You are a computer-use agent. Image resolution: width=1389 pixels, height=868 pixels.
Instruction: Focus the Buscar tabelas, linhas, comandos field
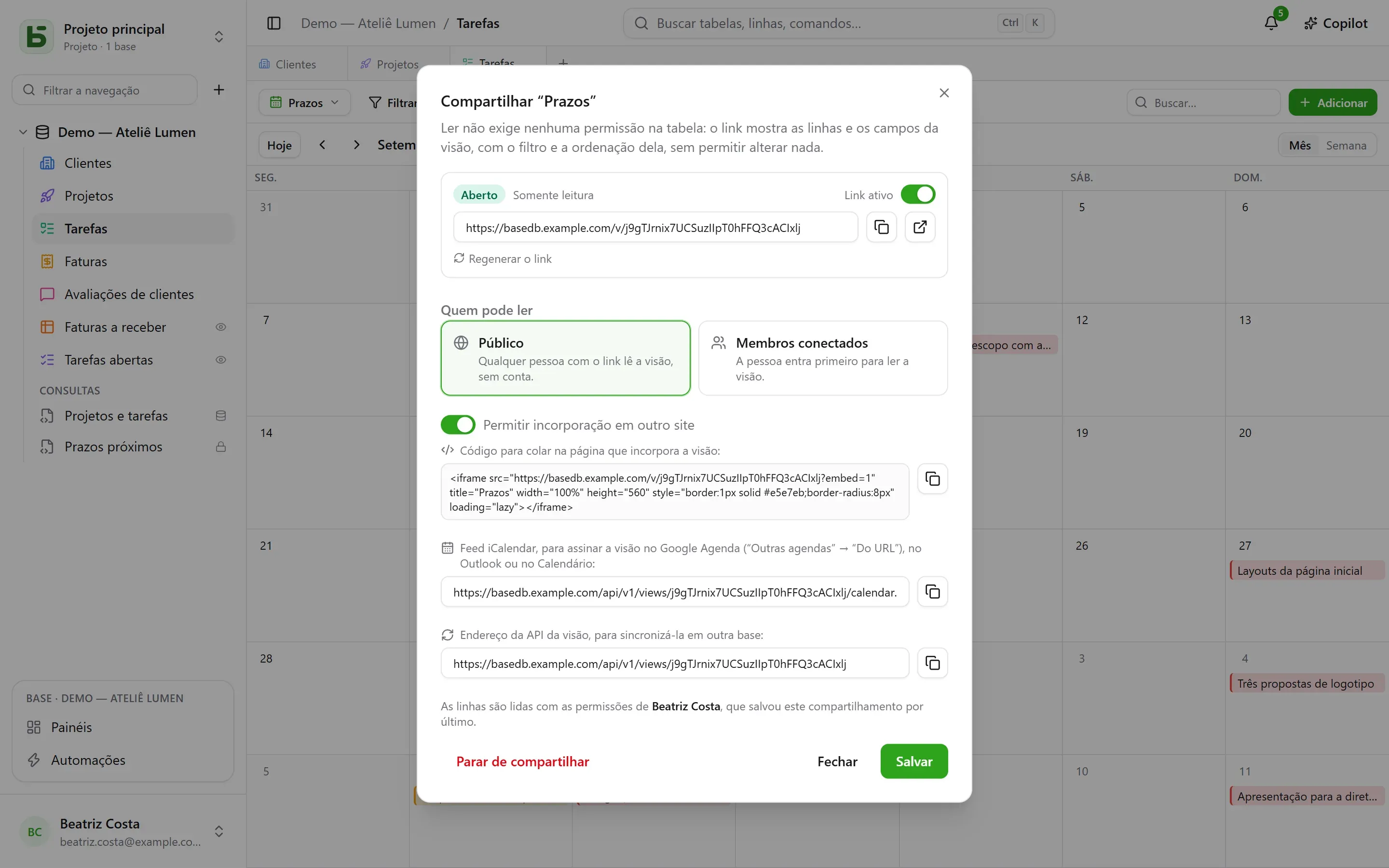839,23
